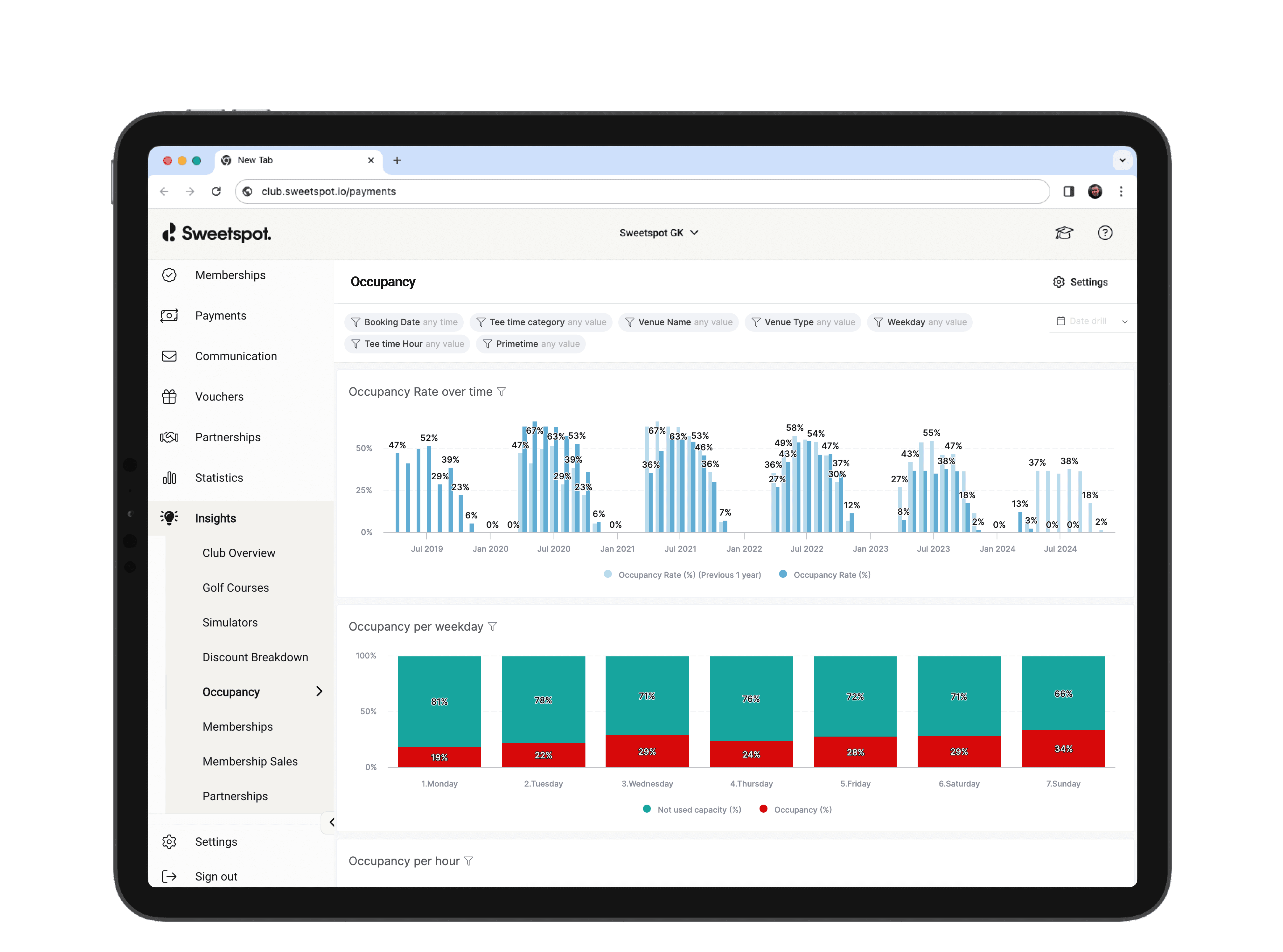Image resolution: width=1283 pixels, height=952 pixels.
Task: Click the Partnerships handshake icon
Action: pyautogui.click(x=169, y=437)
